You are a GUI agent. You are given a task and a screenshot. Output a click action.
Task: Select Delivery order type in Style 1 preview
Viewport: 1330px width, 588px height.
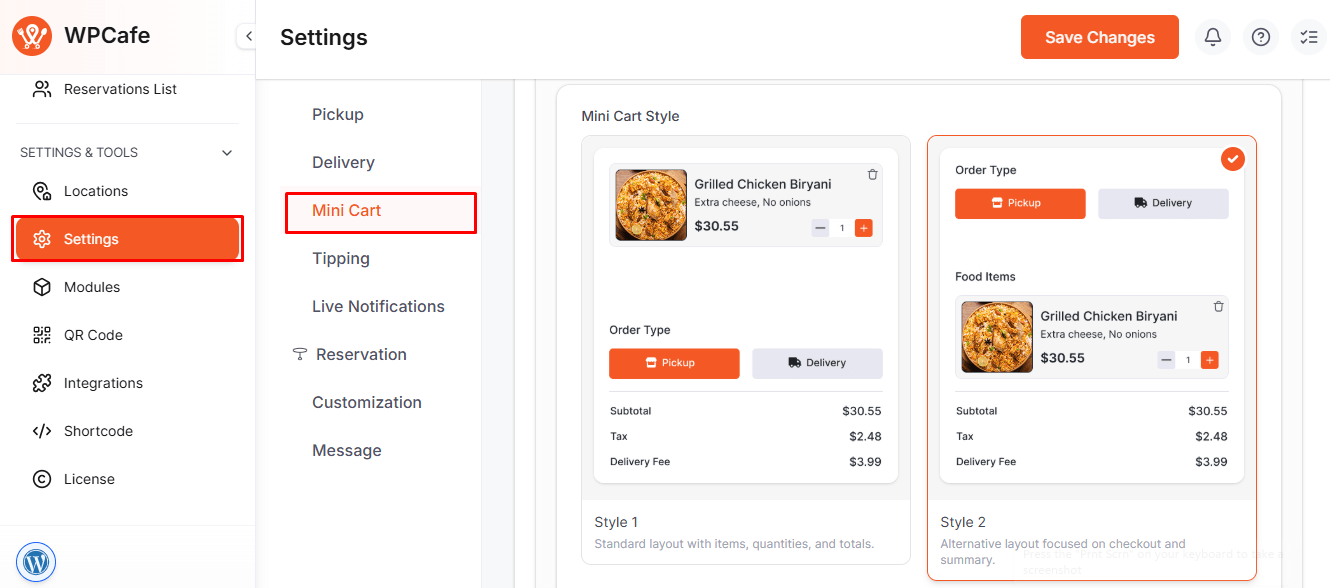pyautogui.click(x=817, y=363)
